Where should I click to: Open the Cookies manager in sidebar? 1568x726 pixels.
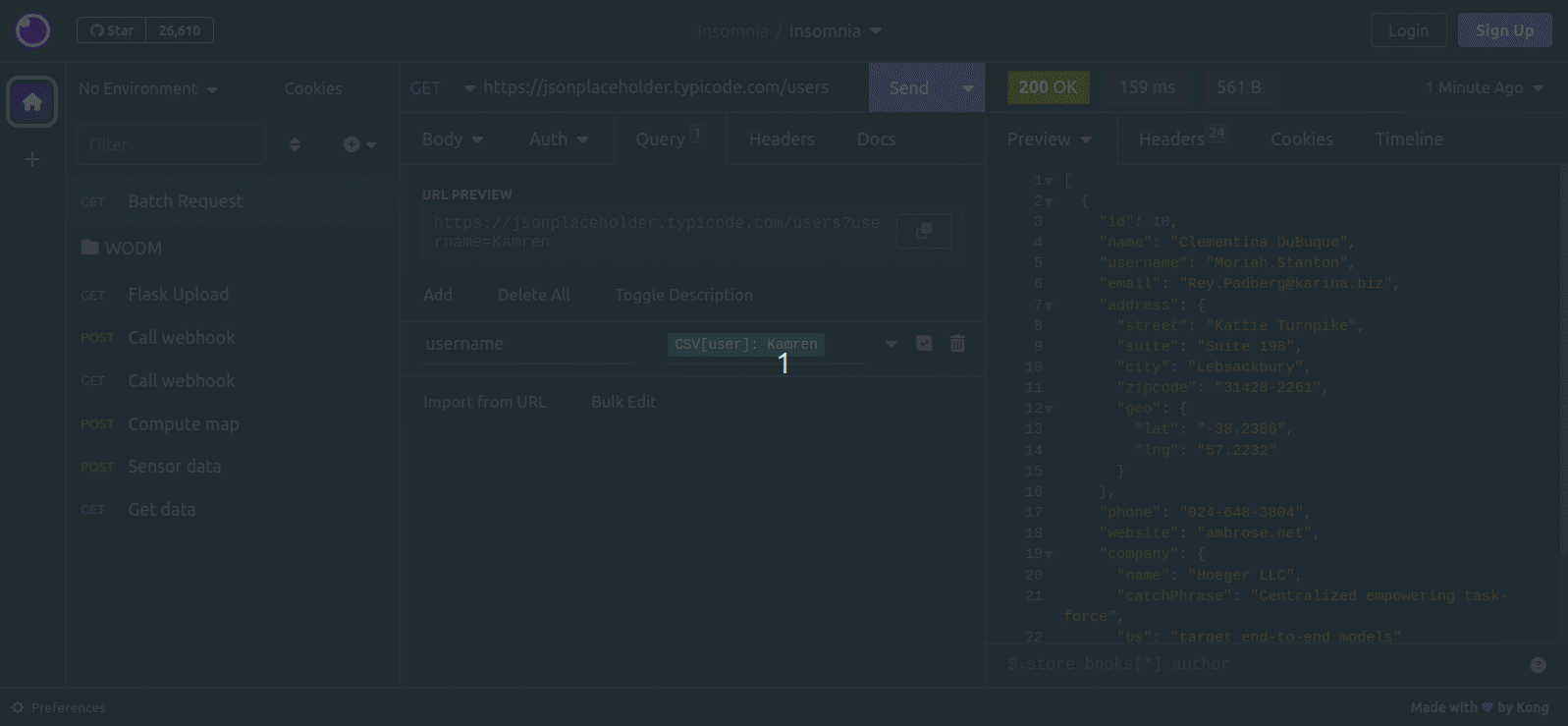coord(313,88)
